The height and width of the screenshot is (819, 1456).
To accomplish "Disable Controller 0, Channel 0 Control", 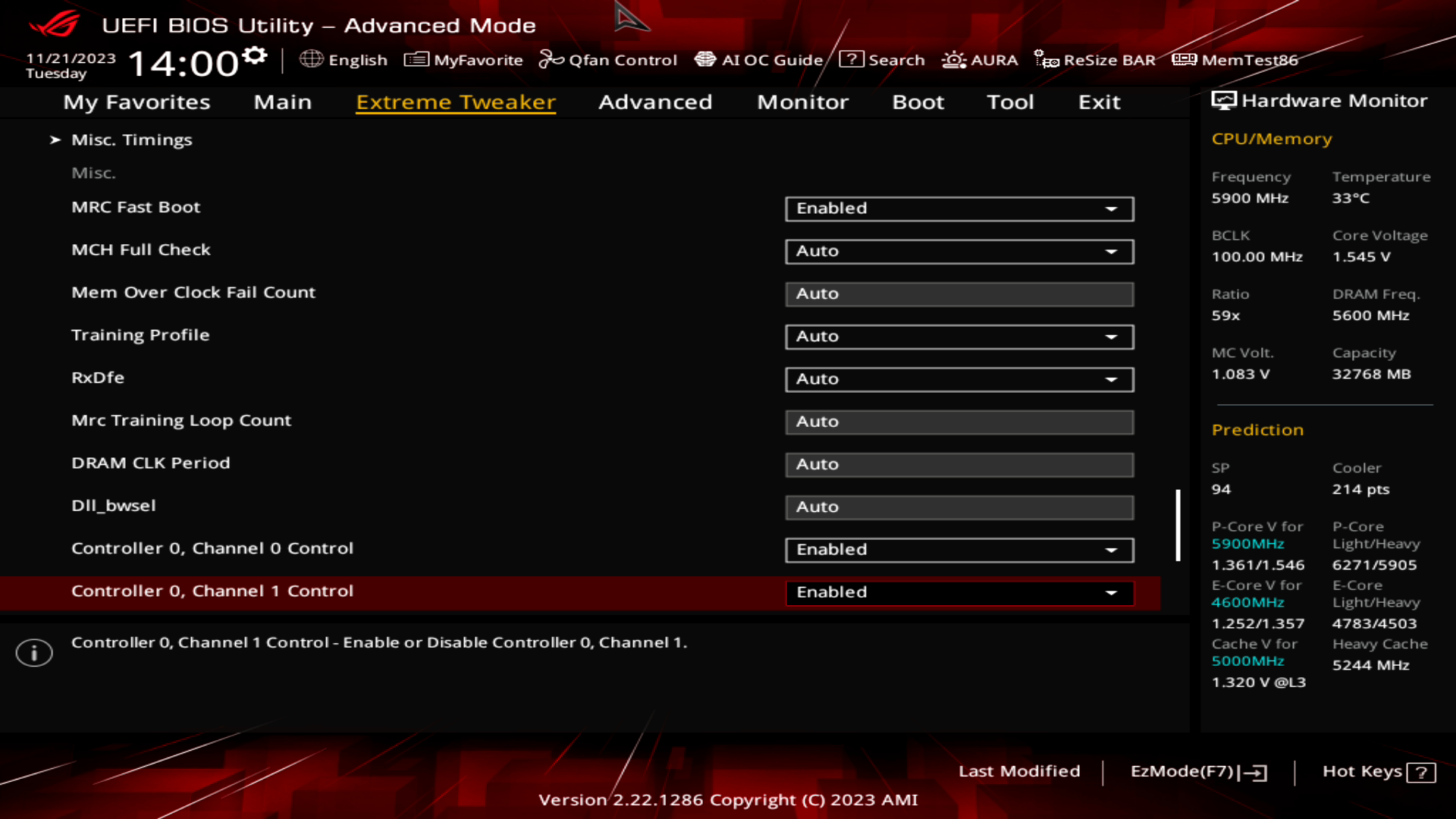I will (959, 550).
